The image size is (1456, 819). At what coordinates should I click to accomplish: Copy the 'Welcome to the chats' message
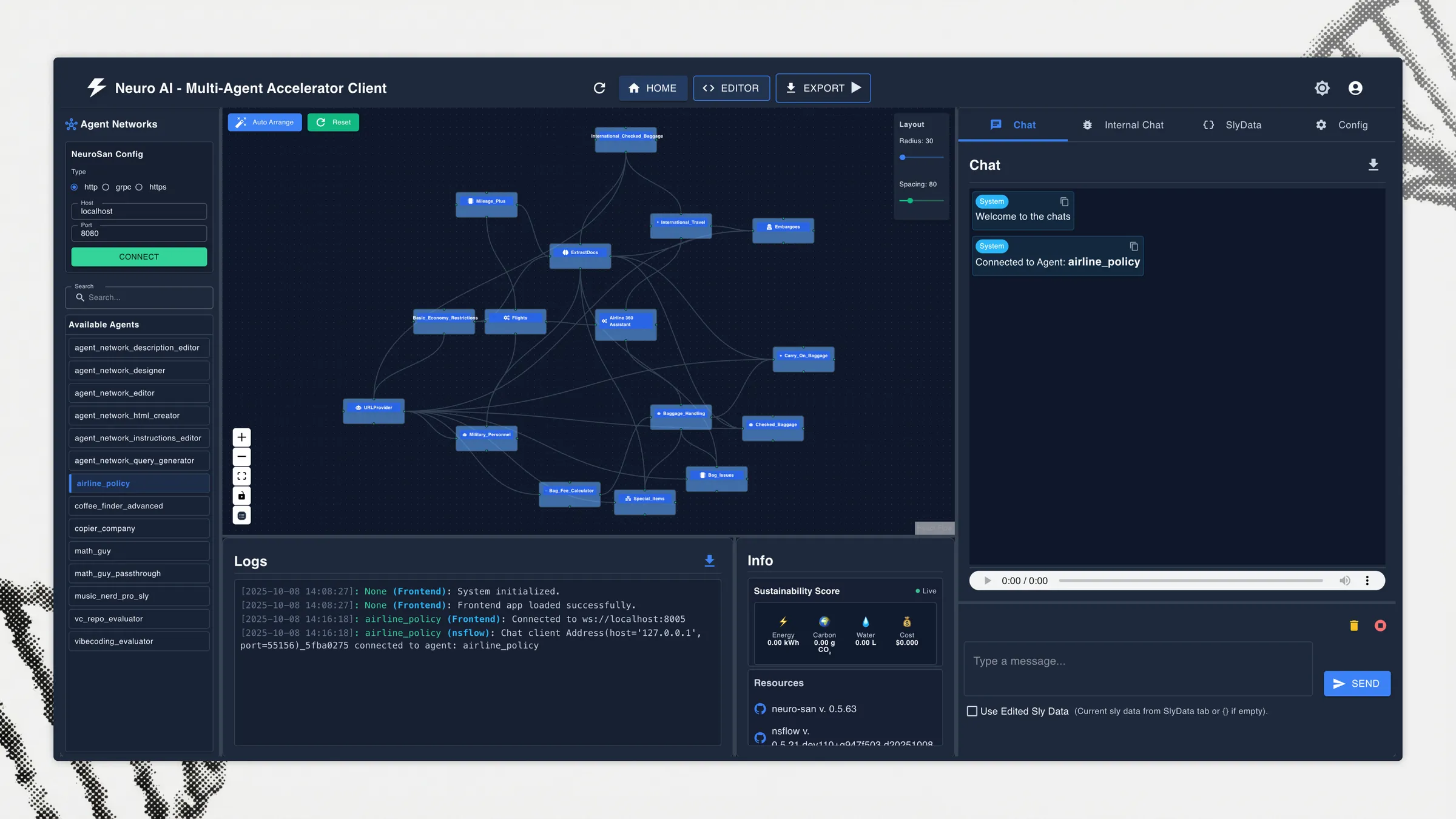[x=1064, y=202]
